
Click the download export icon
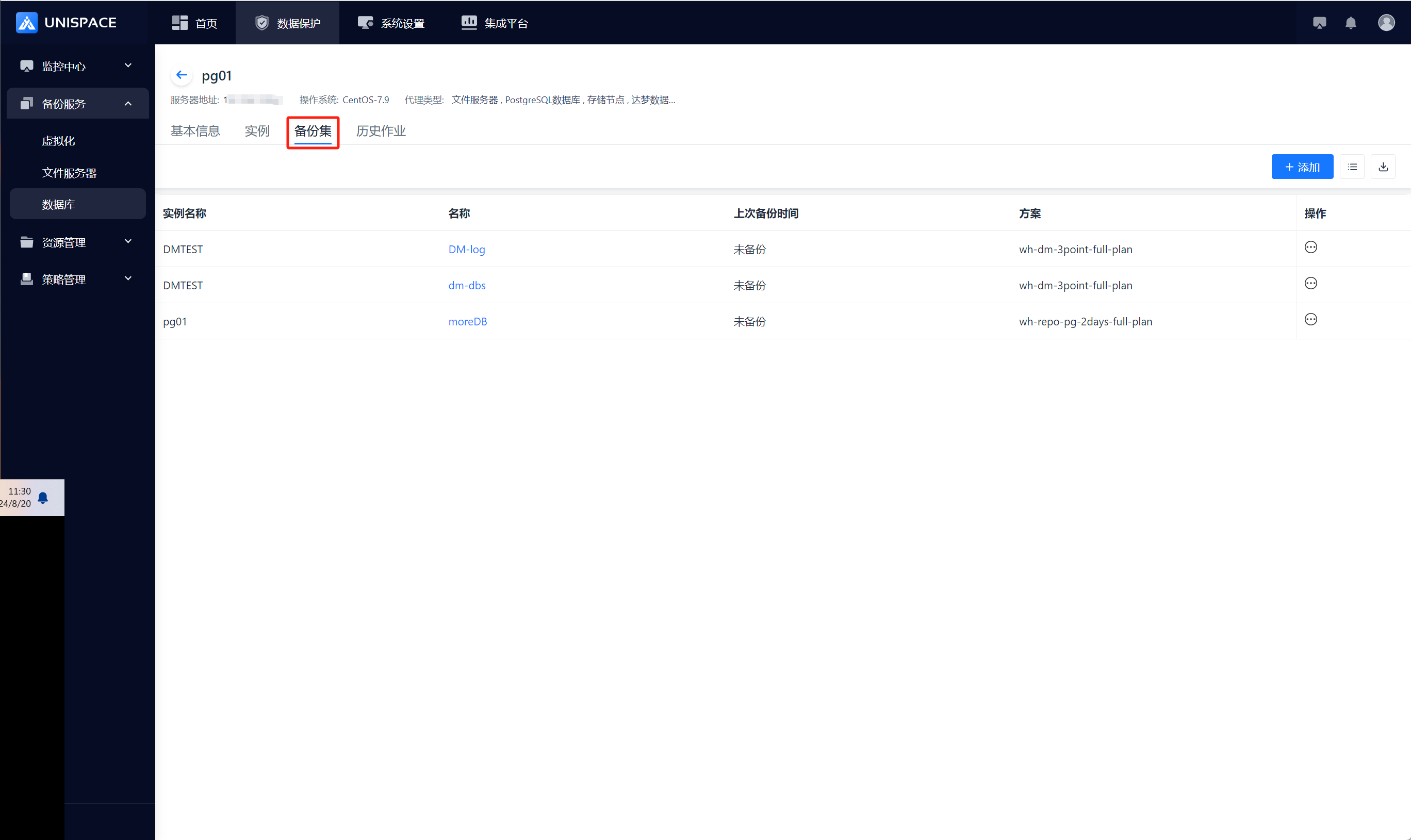[1383, 167]
